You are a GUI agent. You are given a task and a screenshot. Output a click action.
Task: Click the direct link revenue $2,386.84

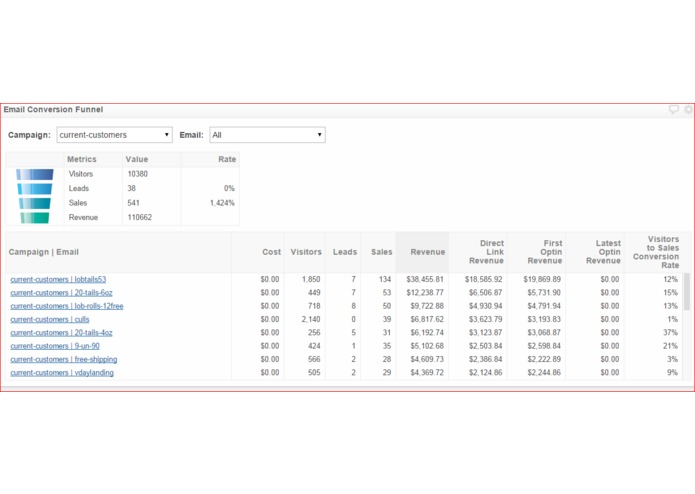(x=485, y=359)
